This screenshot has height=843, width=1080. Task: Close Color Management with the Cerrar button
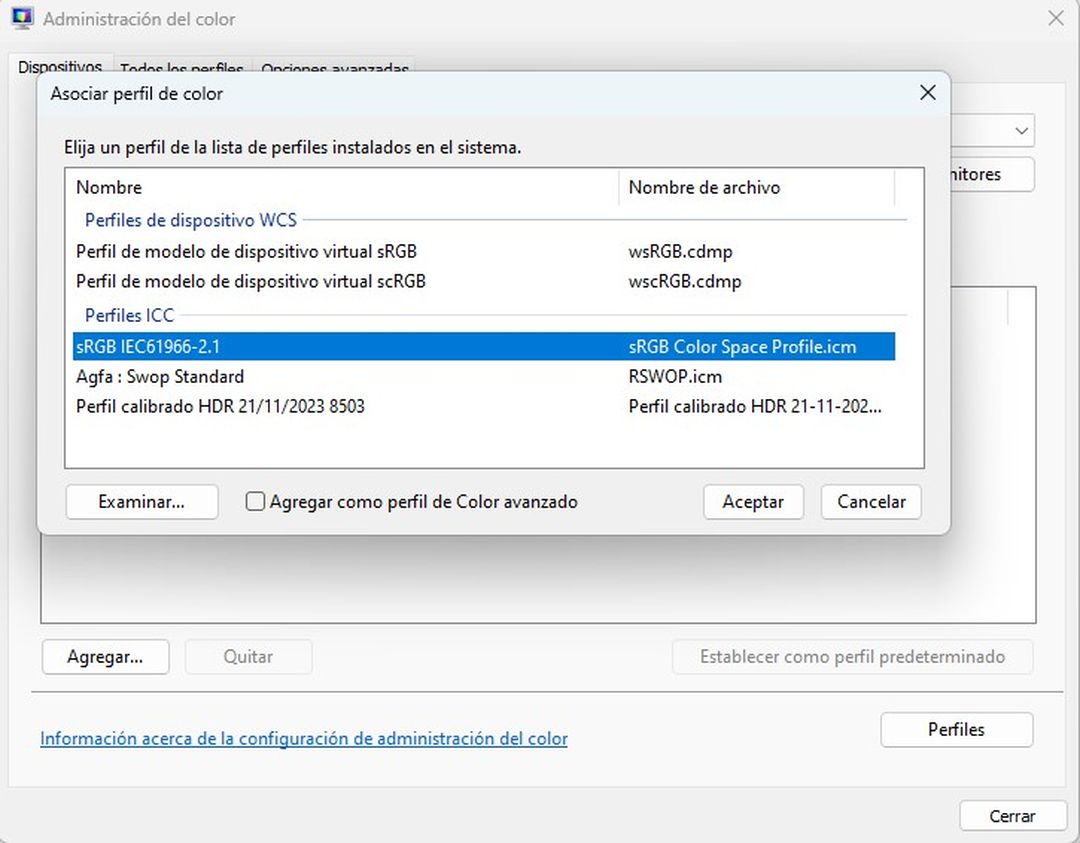[x=1012, y=815]
